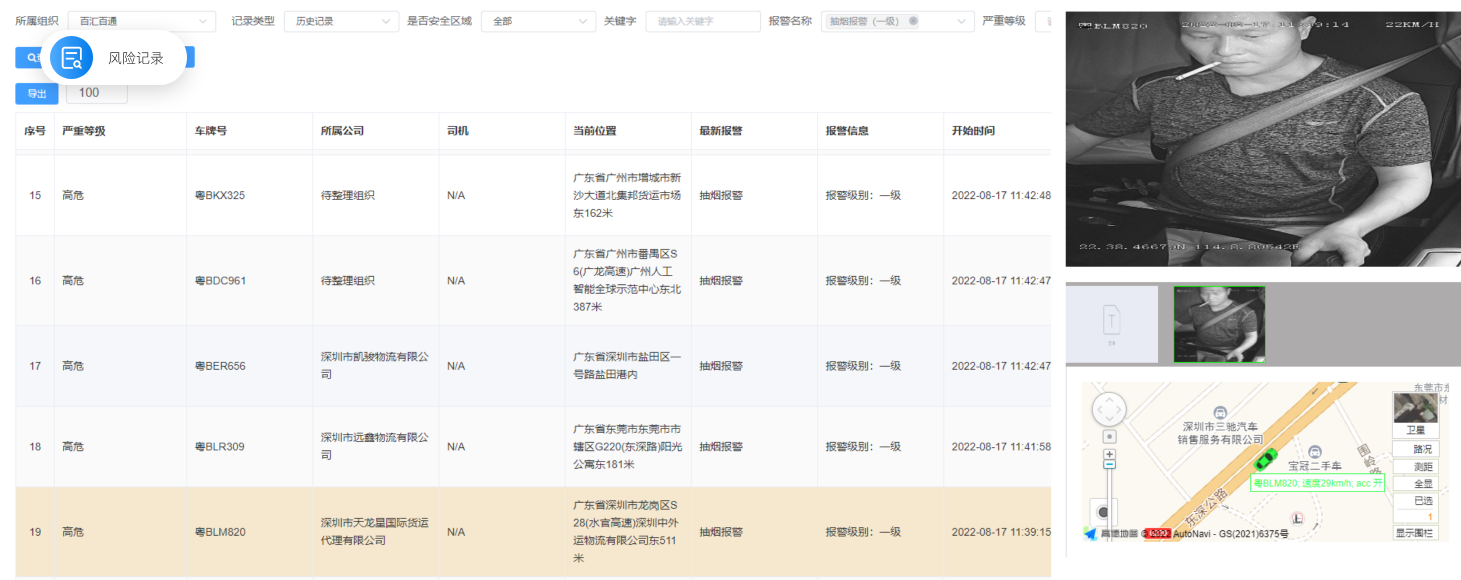This screenshot has width=1461, height=580.
Task: Remove the 抽烟报警 tag in alarm name filter
Action: [x=913, y=21]
